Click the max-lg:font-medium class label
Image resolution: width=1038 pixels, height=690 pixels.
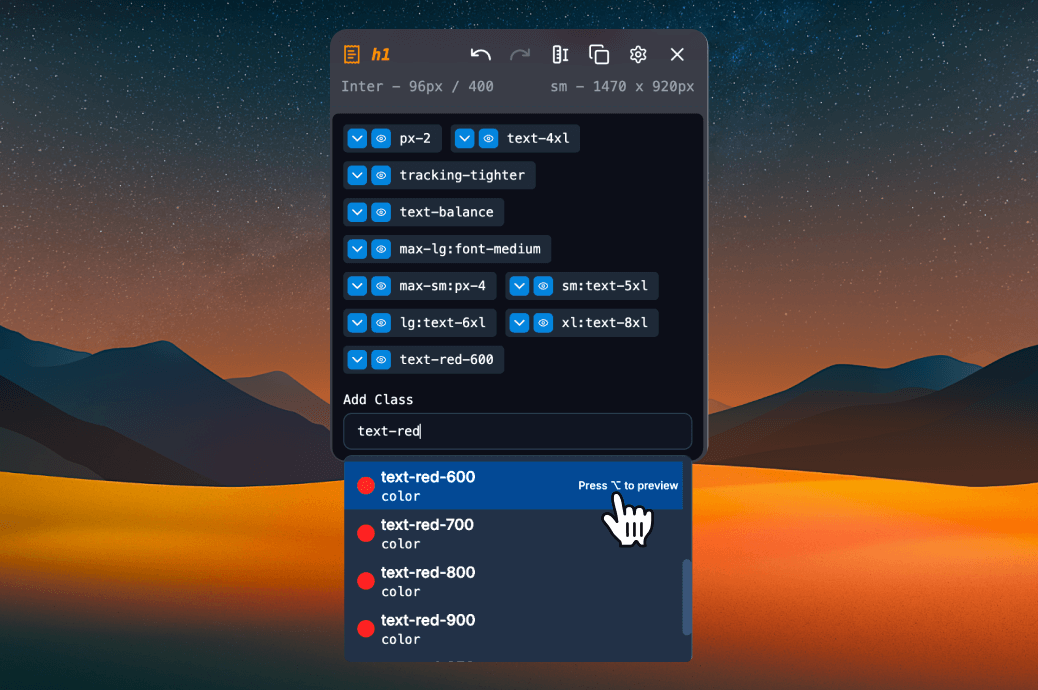(470, 250)
